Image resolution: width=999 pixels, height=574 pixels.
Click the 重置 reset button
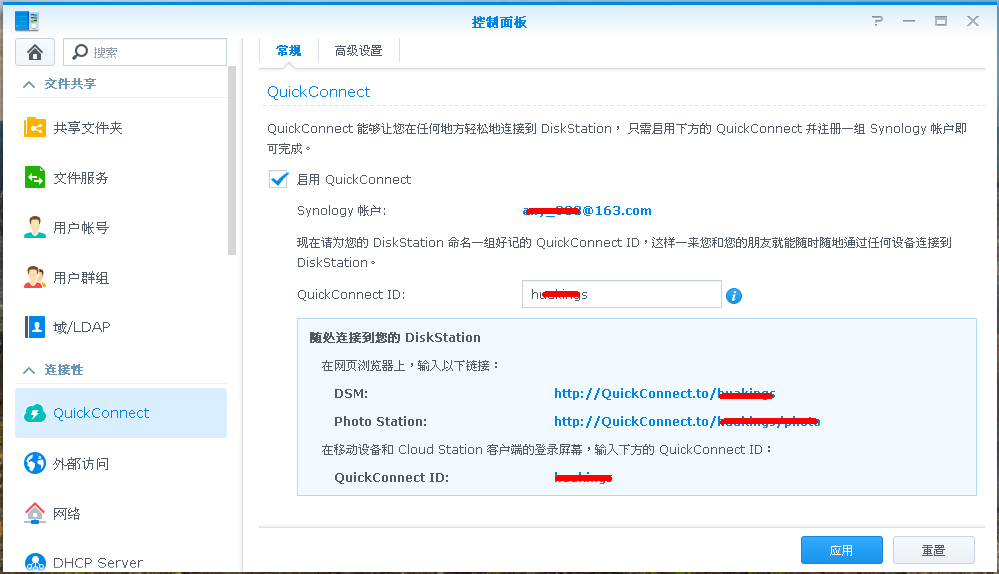[933, 550]
